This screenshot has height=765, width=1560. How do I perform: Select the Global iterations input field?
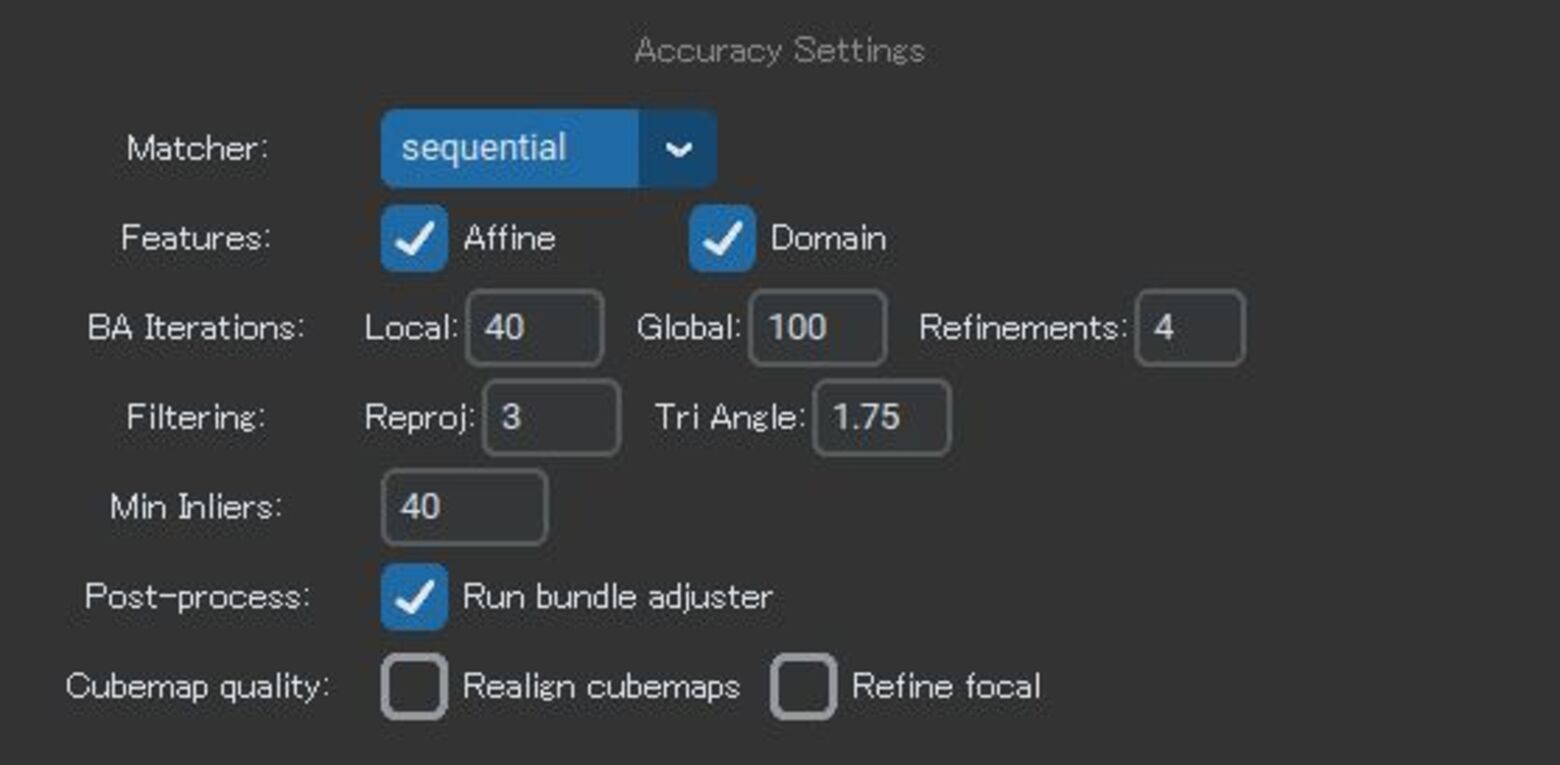click(x=817, y=328)
